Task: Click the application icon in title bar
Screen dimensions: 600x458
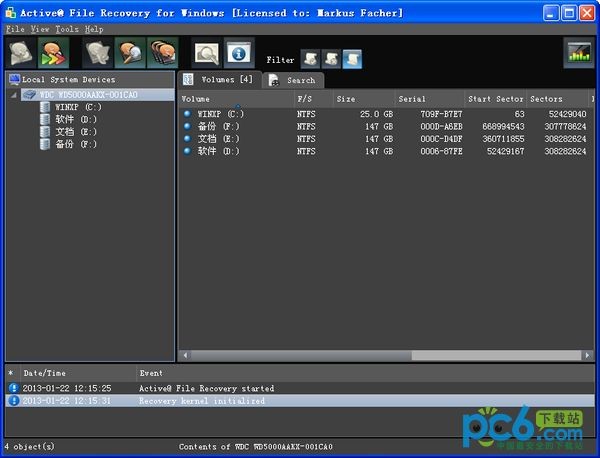Action: pos(11,13)
